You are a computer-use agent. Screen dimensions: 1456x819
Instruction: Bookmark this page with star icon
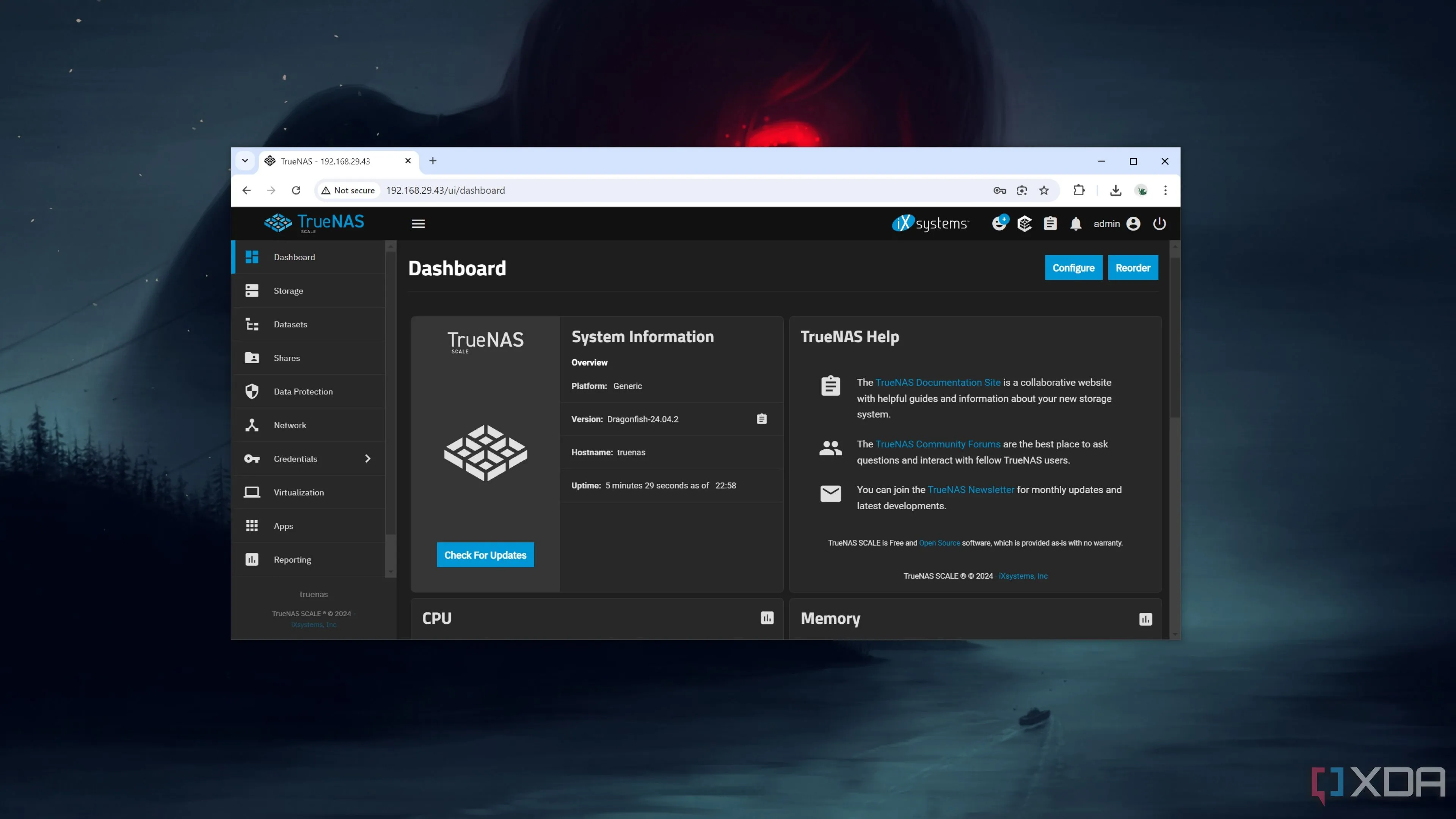tap(1044, 190)
